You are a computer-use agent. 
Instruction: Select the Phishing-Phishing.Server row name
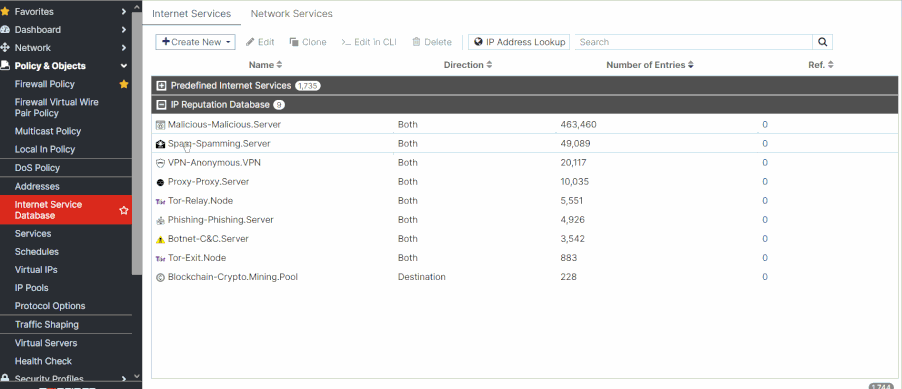221,220
